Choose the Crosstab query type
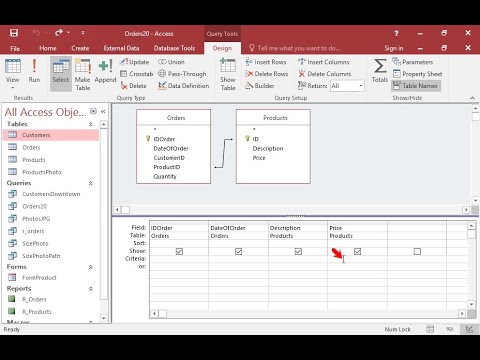The height and width of the screenshot is (360, 480). (136, 74)
